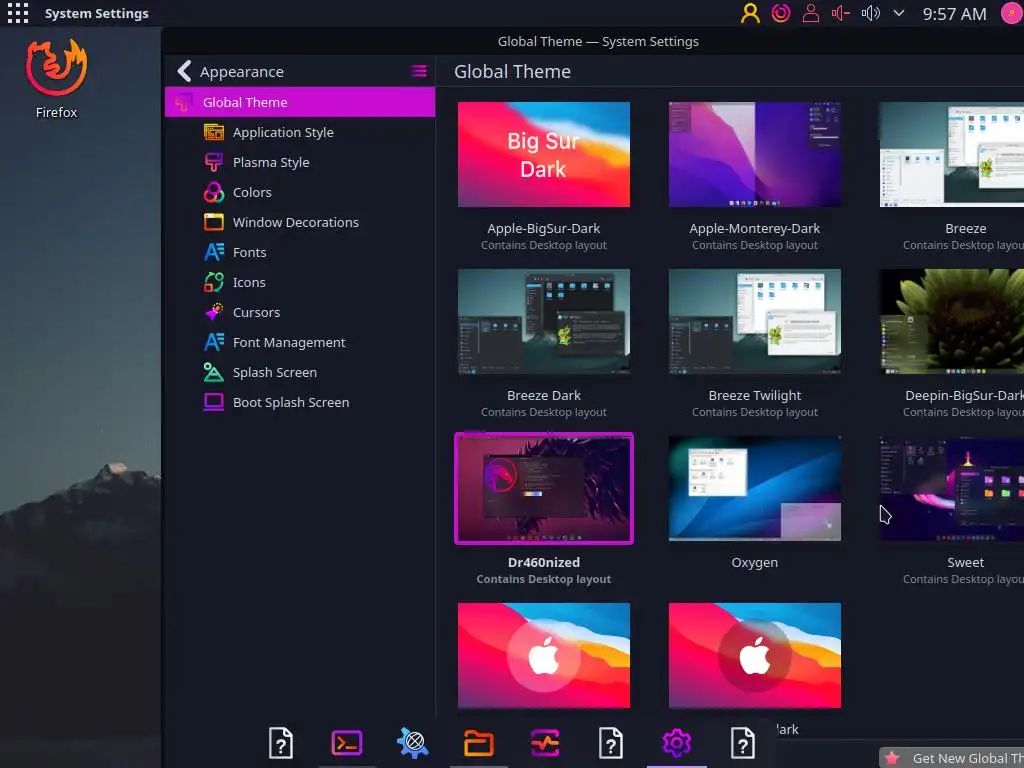The width and height of the screenshot is (1024, 768).
Task: Go back using the Appearance back arrow
Action: click(x=185, y=71)
